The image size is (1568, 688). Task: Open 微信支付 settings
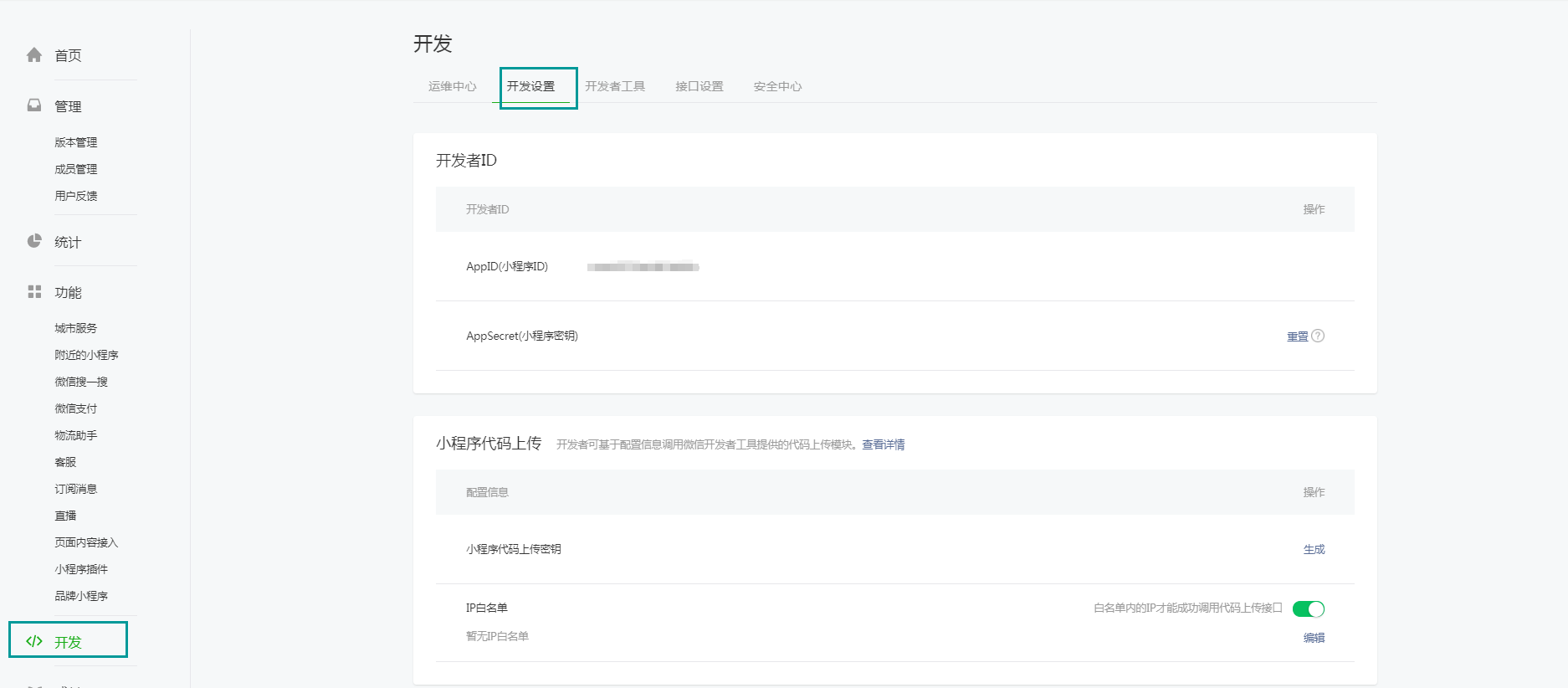coord(76,408)
